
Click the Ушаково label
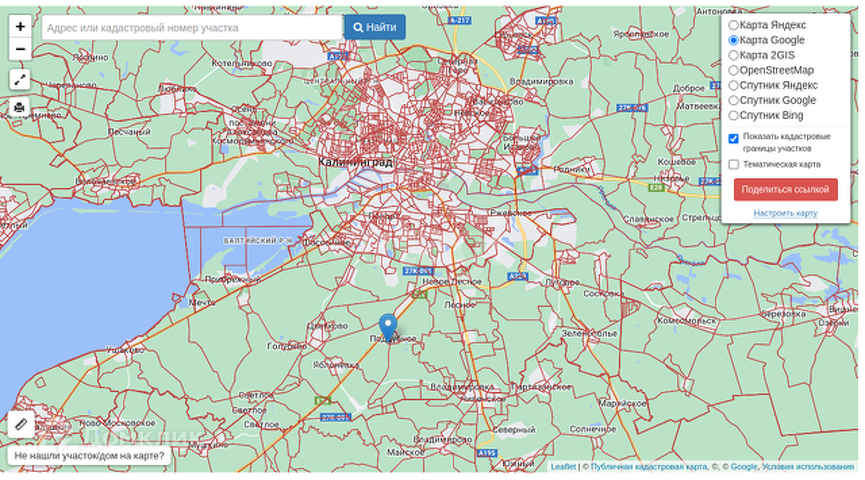[x=125, y=350]
